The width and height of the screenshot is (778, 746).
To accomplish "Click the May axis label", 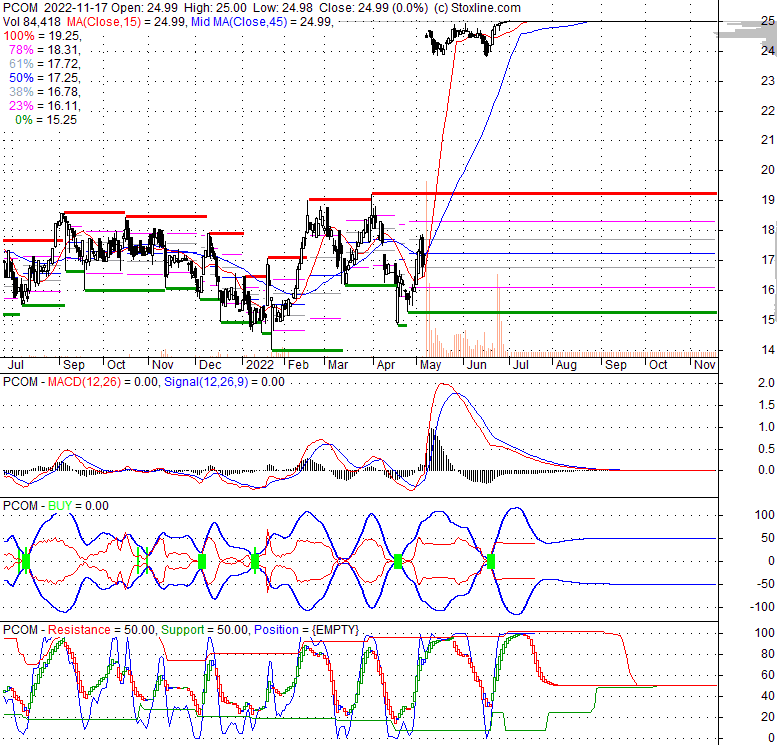I will tap(430, 365).
